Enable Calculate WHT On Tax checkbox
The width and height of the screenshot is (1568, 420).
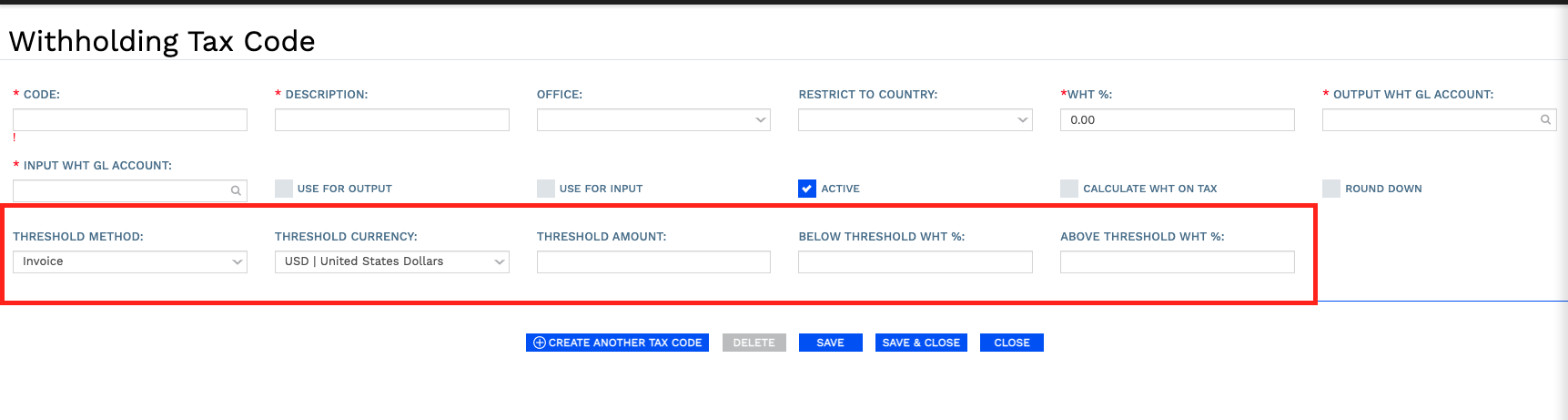[1069, 189]
